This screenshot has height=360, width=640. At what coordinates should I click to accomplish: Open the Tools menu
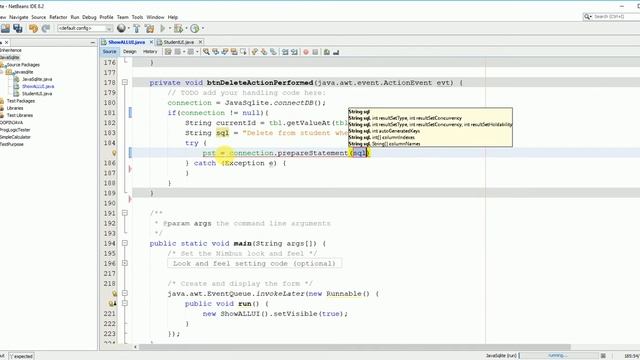138,17
